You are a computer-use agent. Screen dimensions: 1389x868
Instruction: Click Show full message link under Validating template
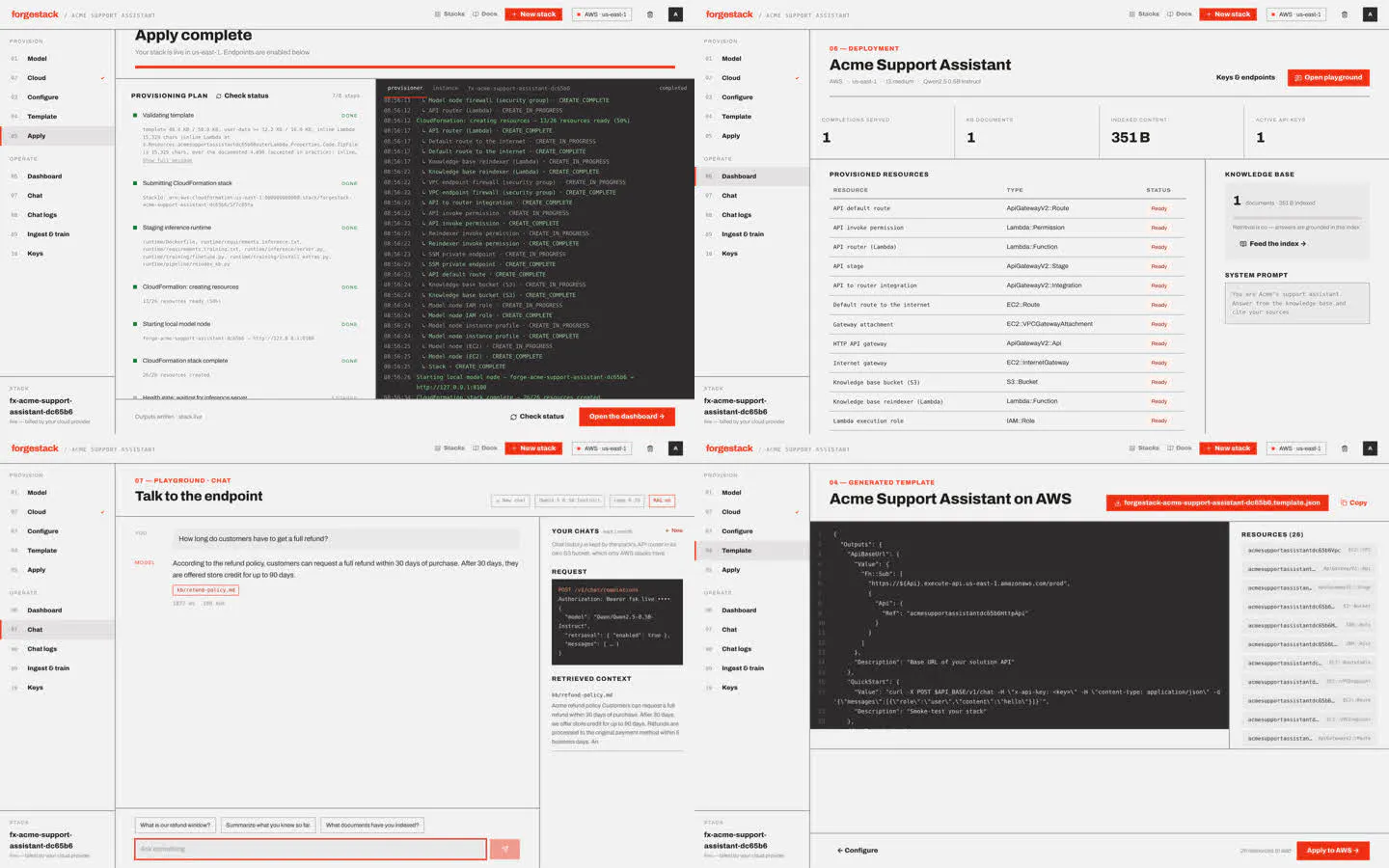coord(168,160)
